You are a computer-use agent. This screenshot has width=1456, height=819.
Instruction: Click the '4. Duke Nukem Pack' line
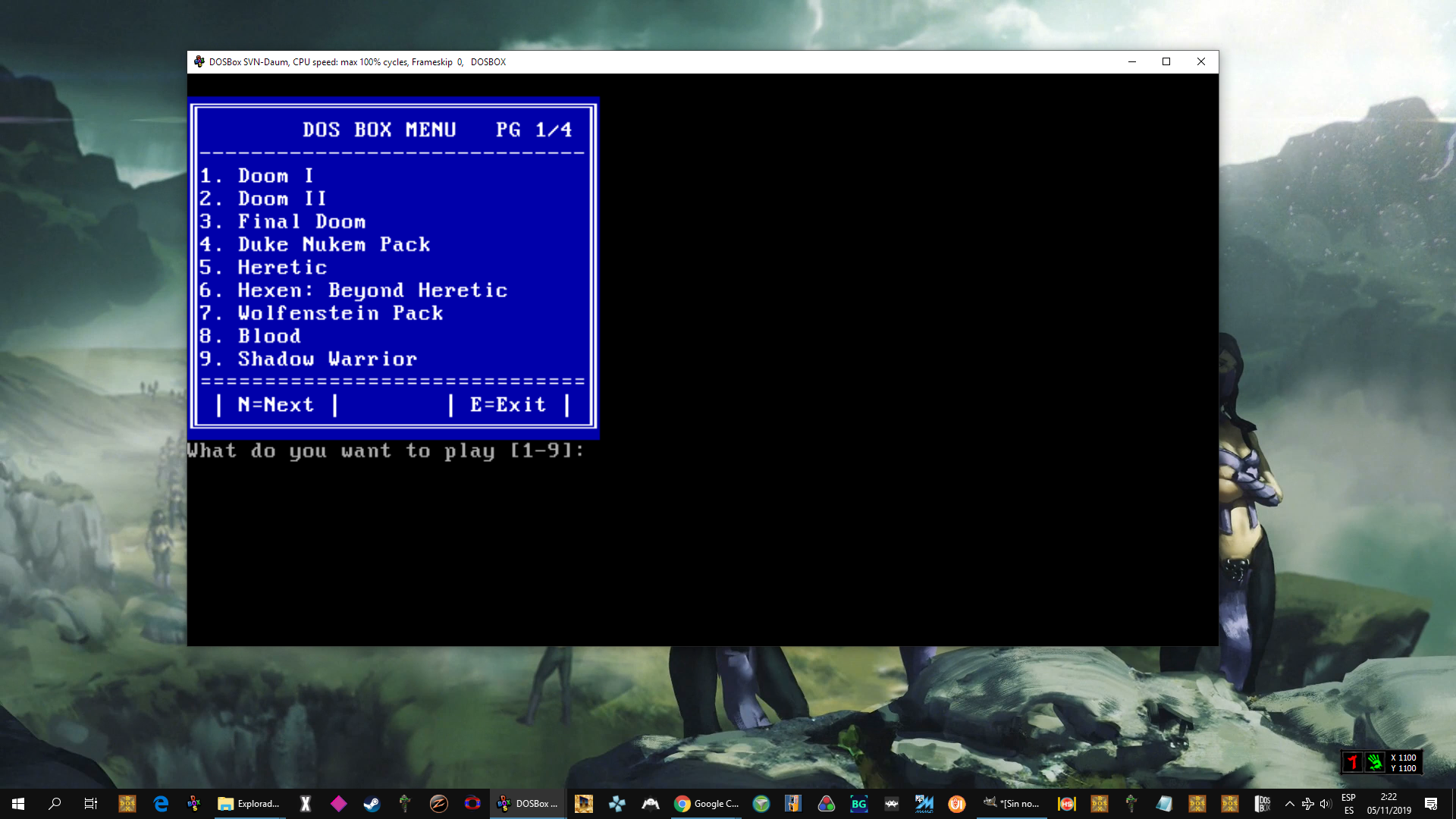pos(315,244)
